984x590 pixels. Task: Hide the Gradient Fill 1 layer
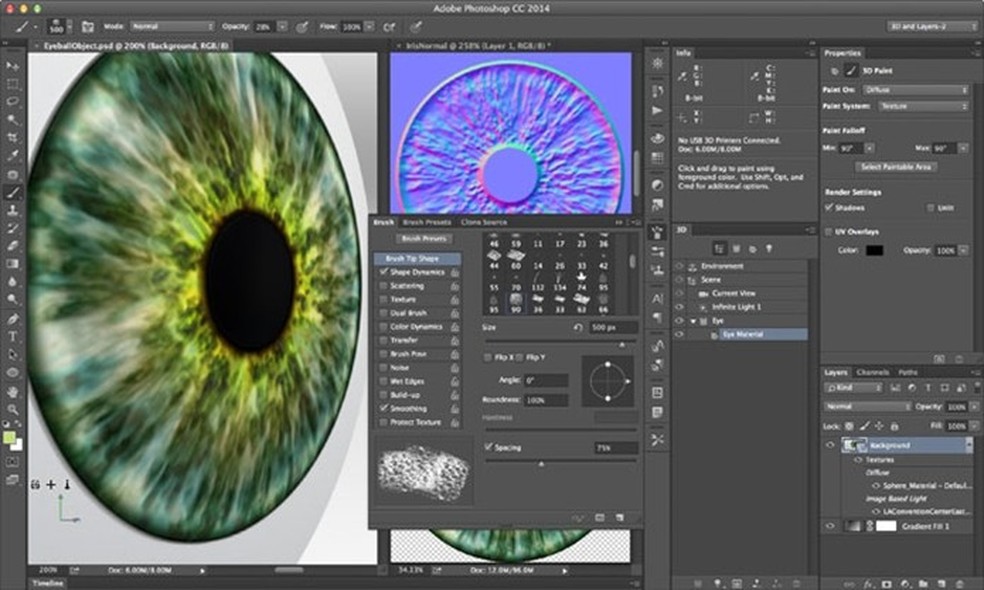(830, 526)
